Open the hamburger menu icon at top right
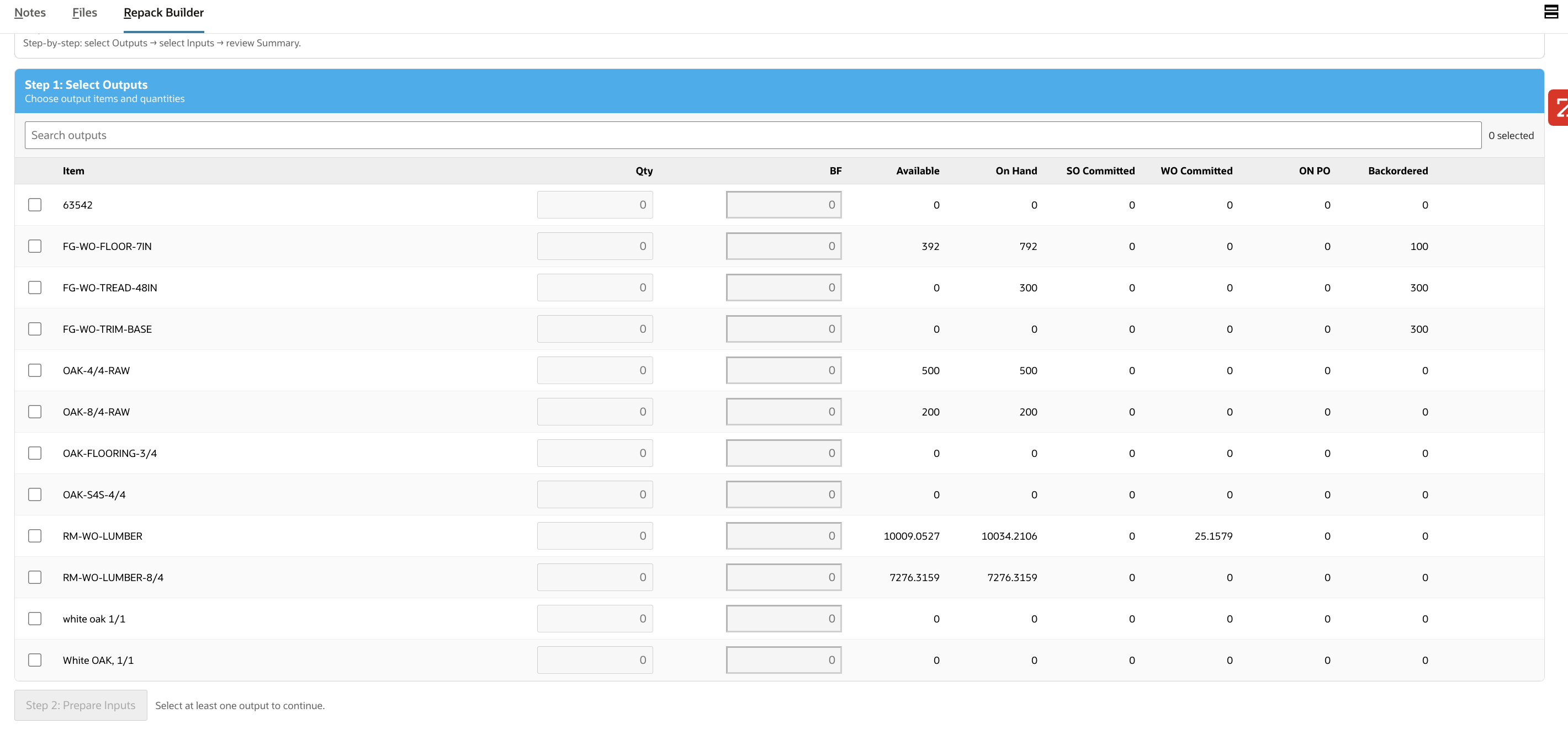Image resolution: width=1568 pixels, height=745 pixels. click(x=1550, y=12)
